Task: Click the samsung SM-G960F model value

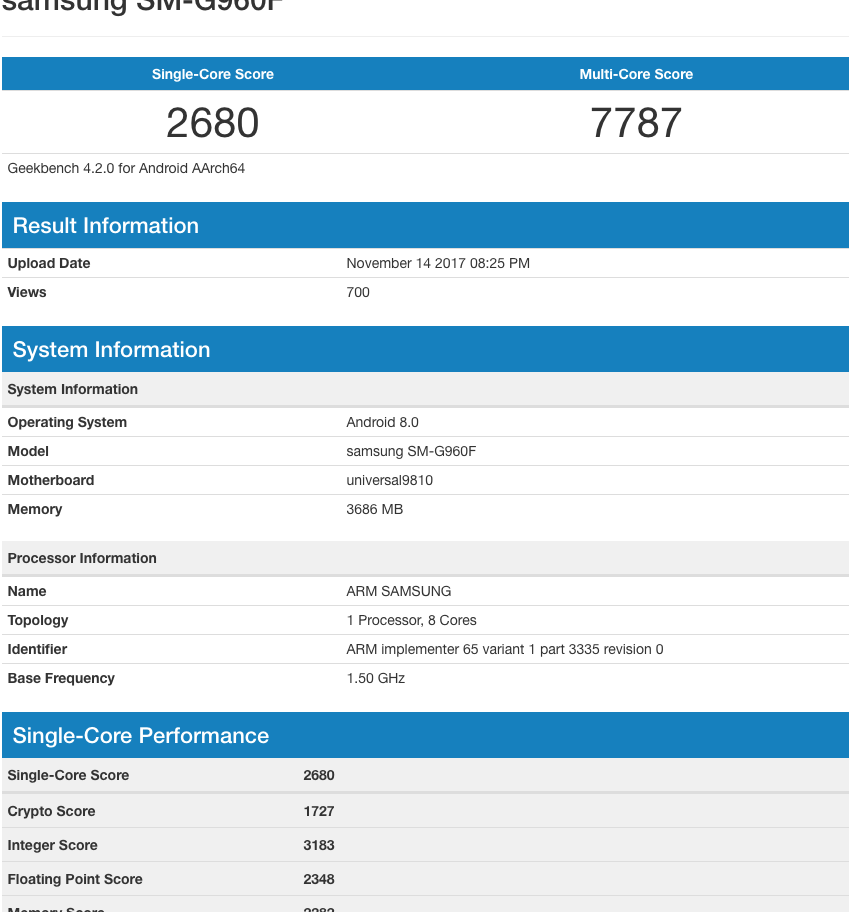Action: pyautogui.click(x=411, y=451)
